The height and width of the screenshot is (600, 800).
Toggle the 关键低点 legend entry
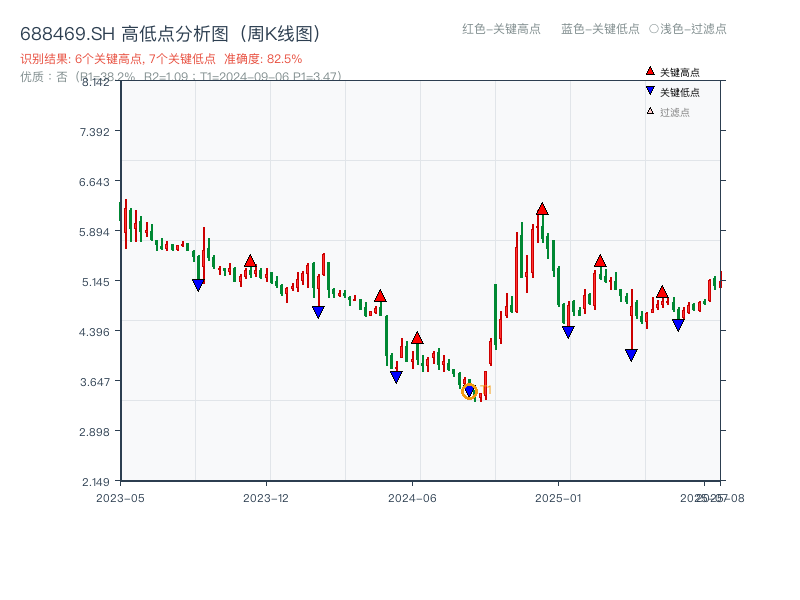(679, 93)
